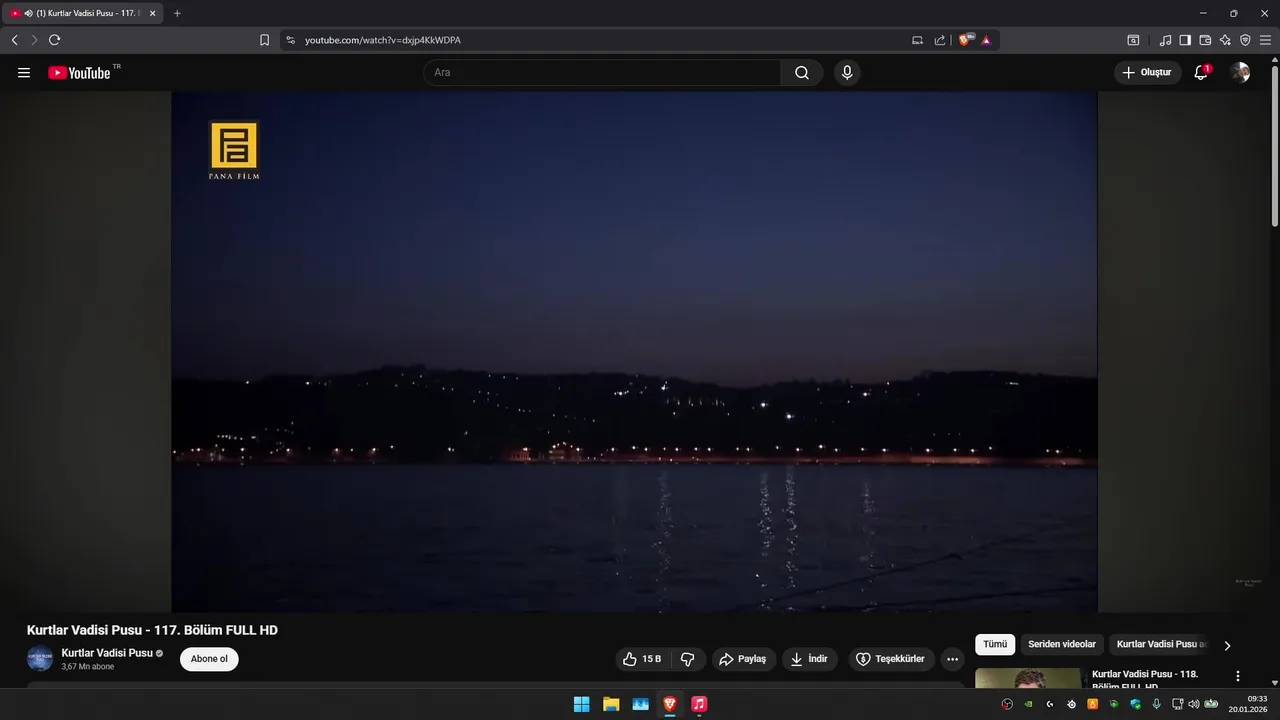Go to the YouTube home logo
The width and height of the screenshot is (1280, 720).
(x=80, y=73)
